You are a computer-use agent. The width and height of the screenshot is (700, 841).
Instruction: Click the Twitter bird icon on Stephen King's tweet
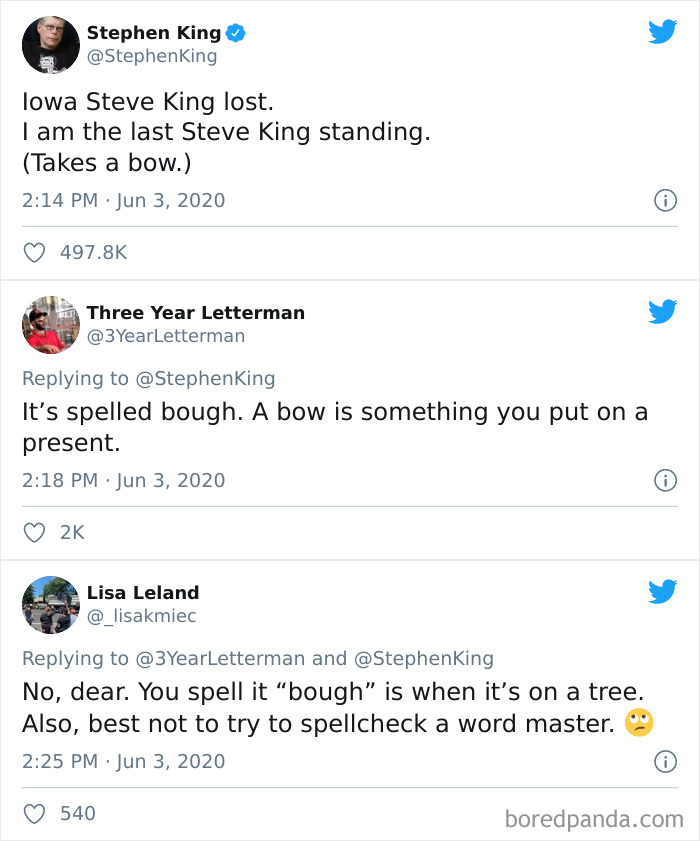[x=662, y=32]
